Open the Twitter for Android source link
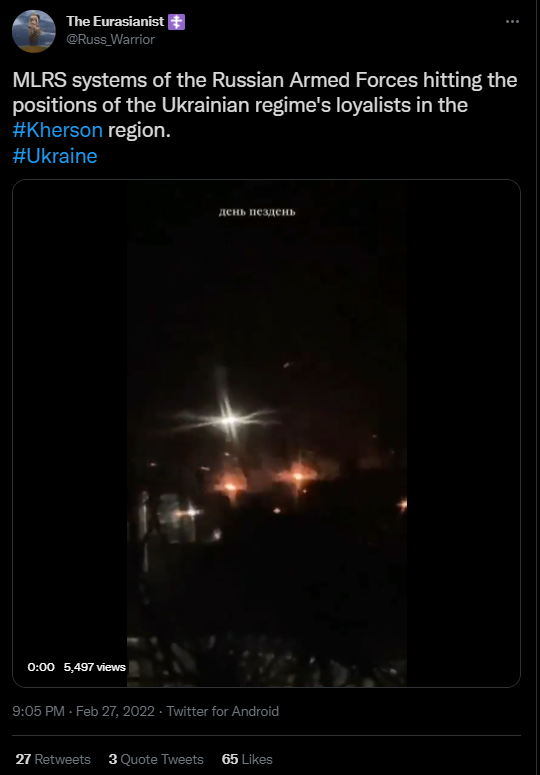 [x=222, y=711]
